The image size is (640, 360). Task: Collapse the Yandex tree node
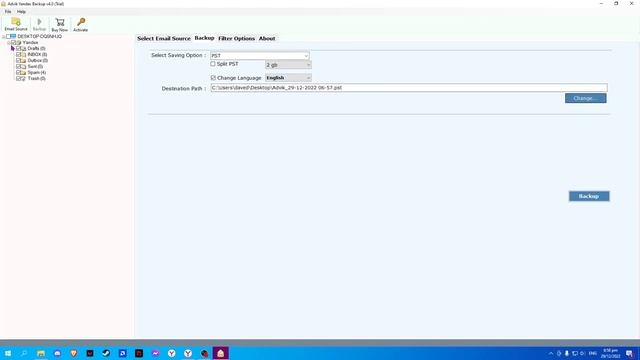(x=9, y=42)
